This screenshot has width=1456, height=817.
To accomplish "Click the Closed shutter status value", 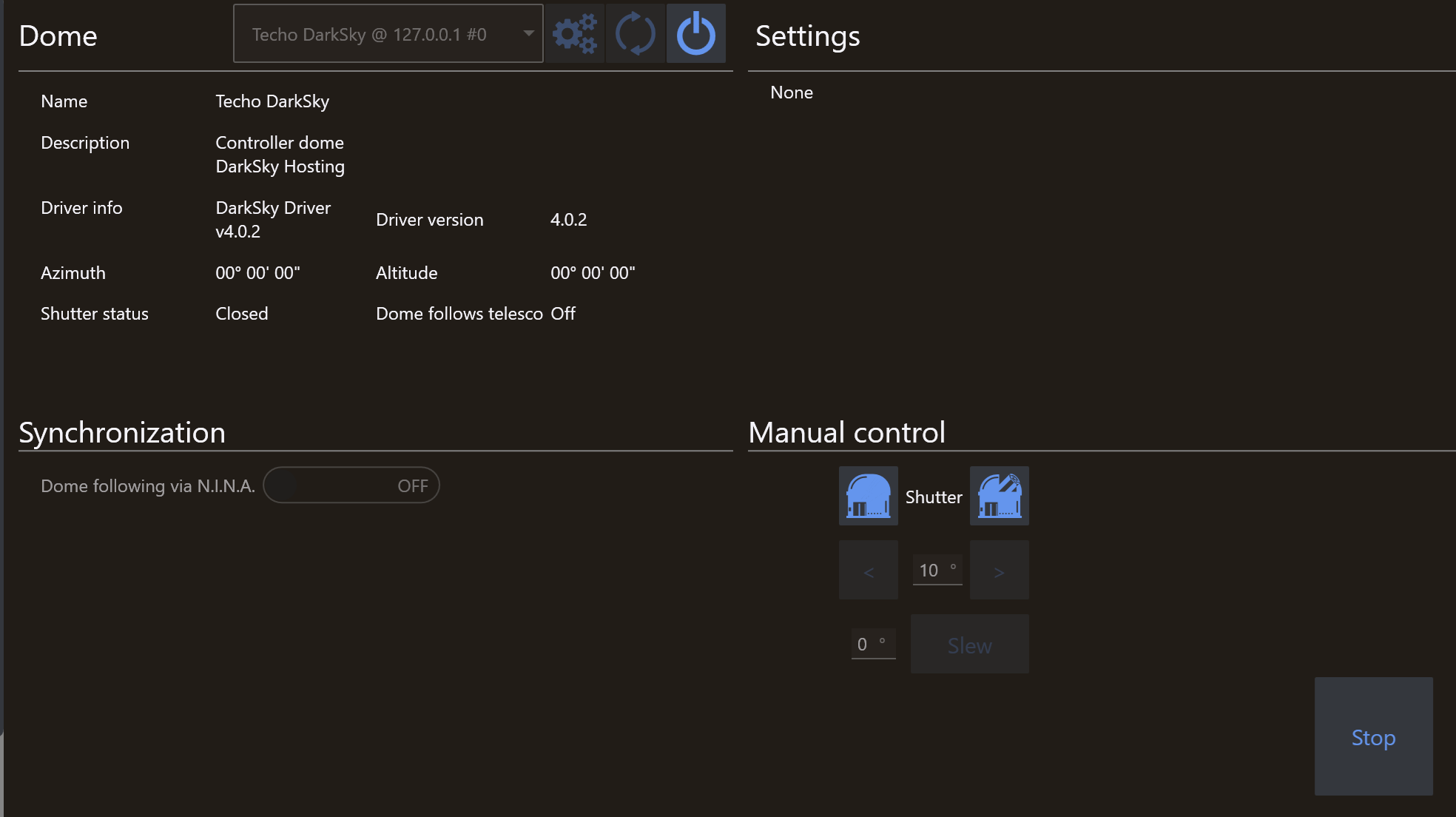I will [241, 314].
